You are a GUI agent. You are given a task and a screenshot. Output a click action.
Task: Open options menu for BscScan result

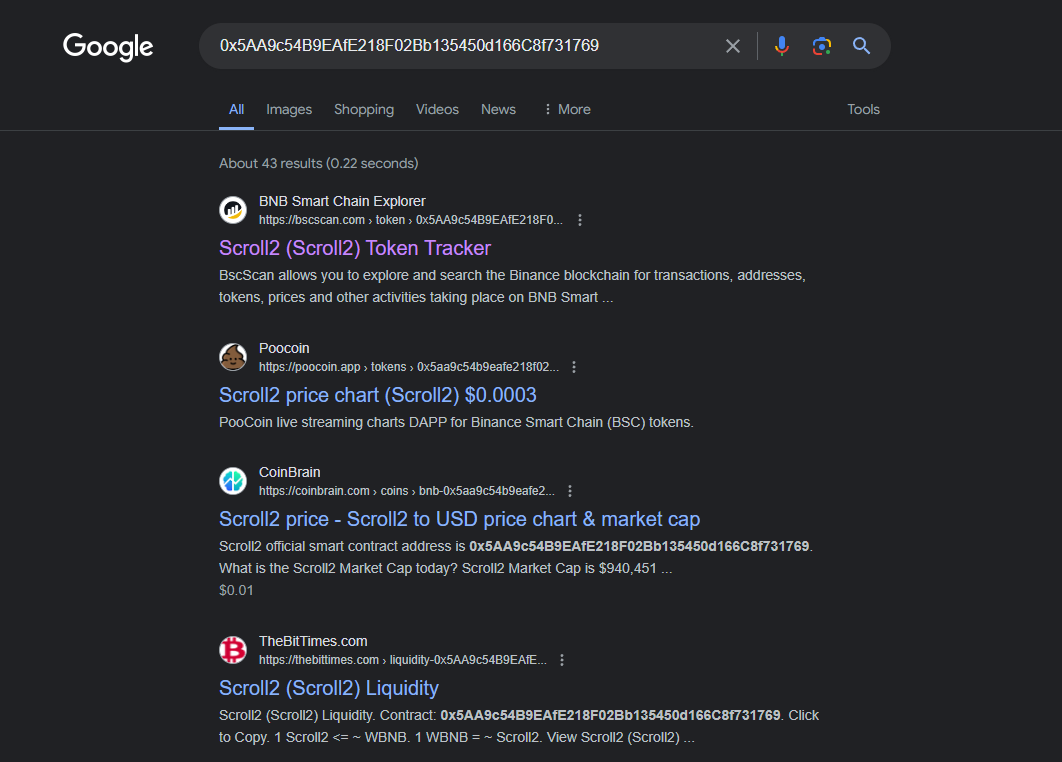(x=580, y=220)
